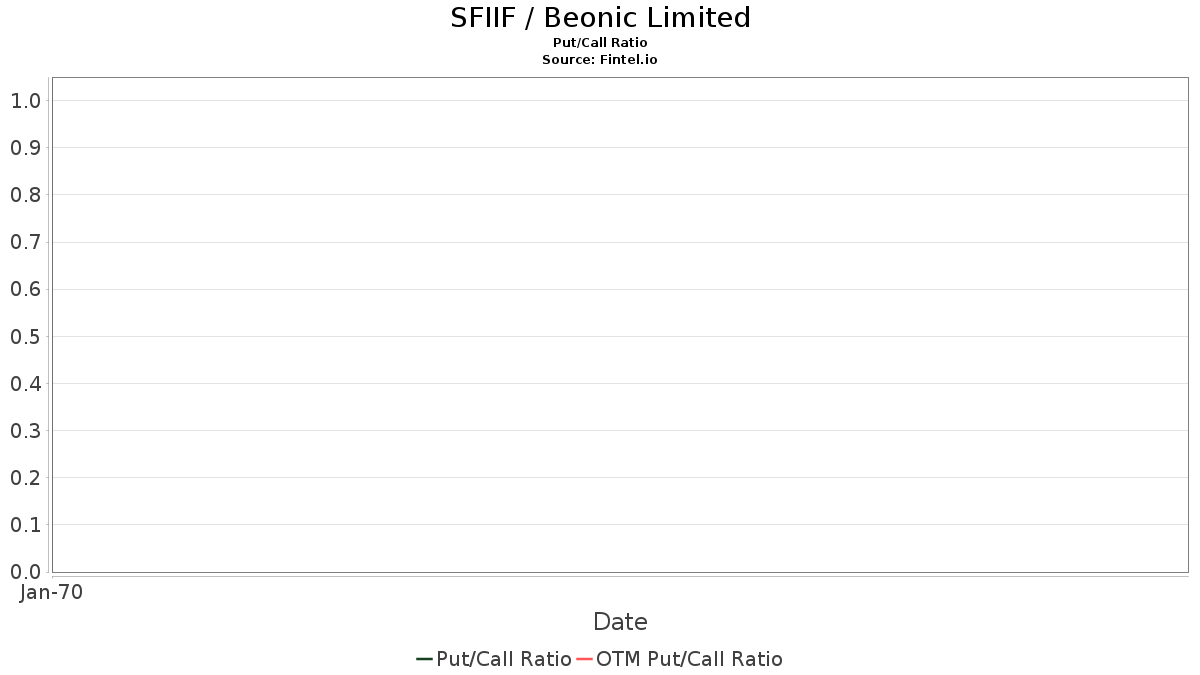Viewport: 1200px width, 675px height.
Task: Click the 1.0 y-axis tick label
Action: tap(25, 101)
